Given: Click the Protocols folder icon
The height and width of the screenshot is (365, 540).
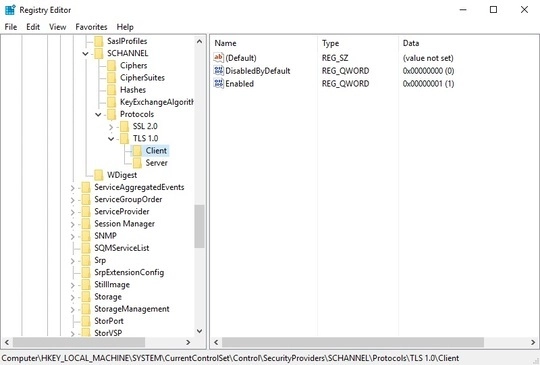Looking at the screenshot, I should point(112,114).
